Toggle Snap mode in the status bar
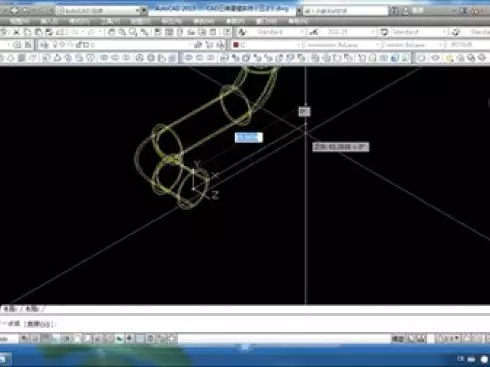 coord(24,339)
